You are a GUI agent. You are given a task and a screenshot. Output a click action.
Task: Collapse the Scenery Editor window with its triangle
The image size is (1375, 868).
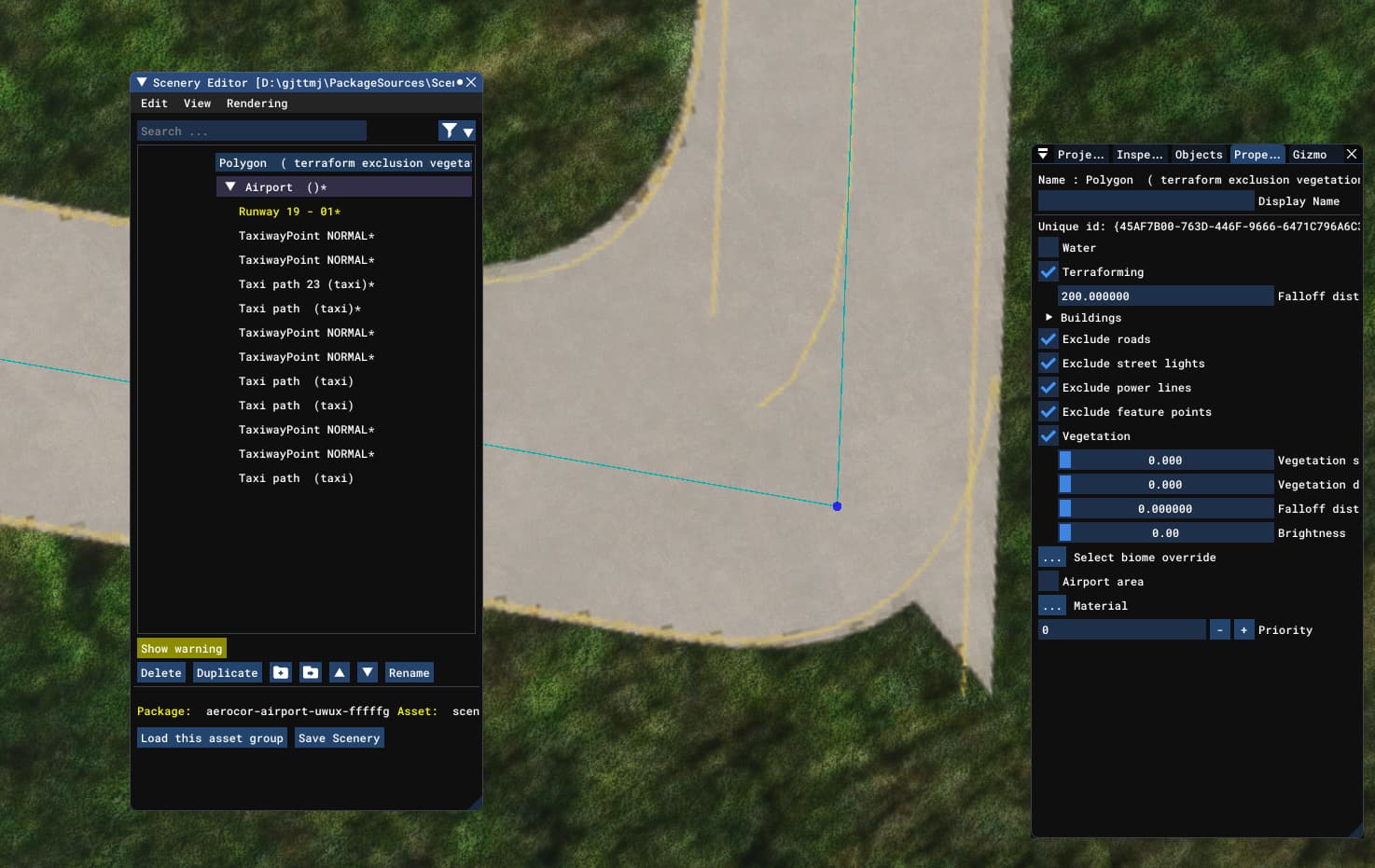tap(142, 82)
